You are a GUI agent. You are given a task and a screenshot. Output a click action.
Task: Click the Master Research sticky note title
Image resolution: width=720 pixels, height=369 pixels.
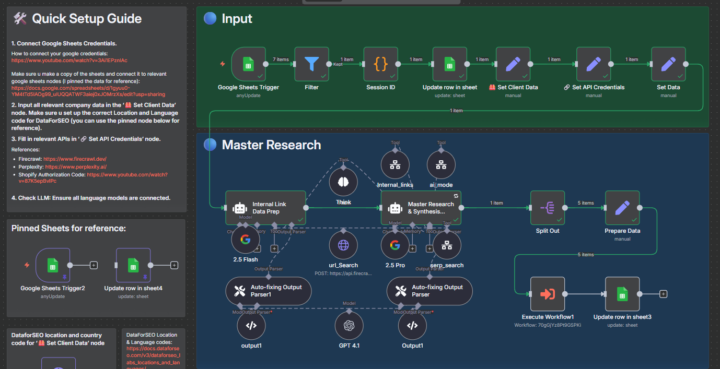(271, 145)
